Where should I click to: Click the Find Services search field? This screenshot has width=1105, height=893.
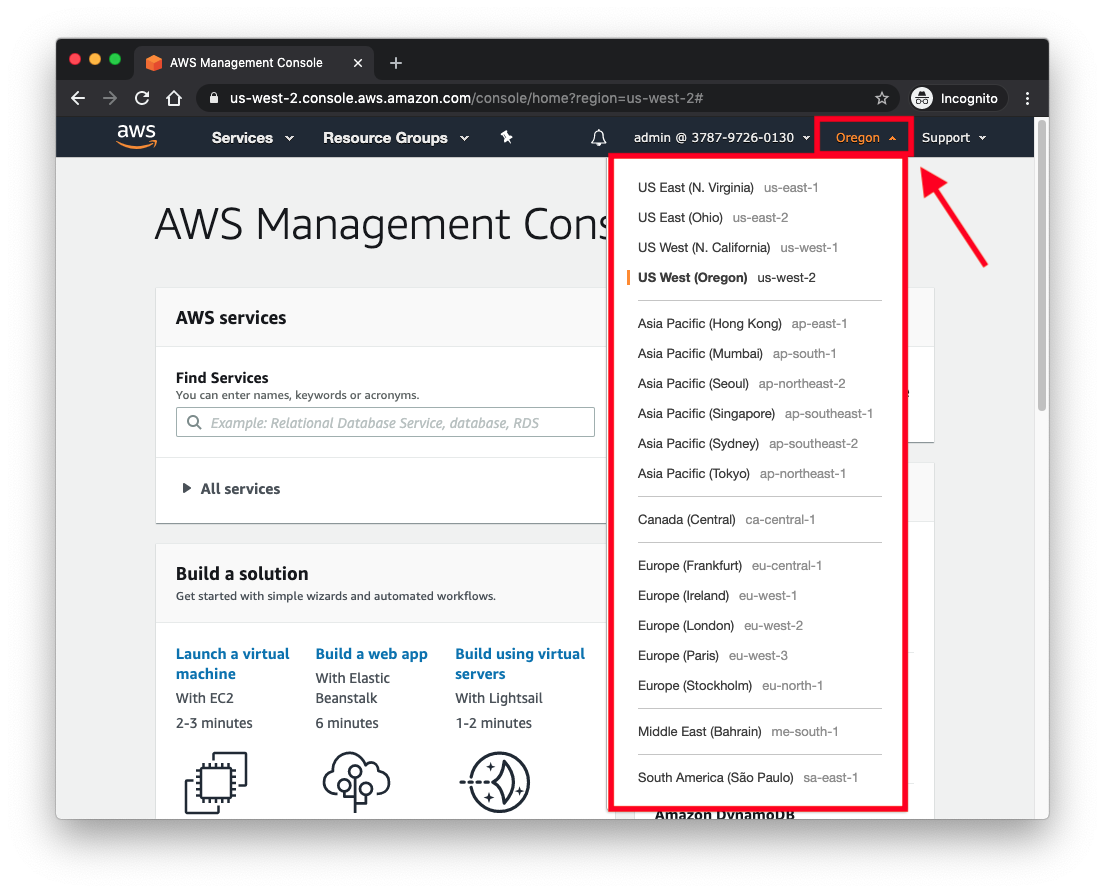point(385,422)
